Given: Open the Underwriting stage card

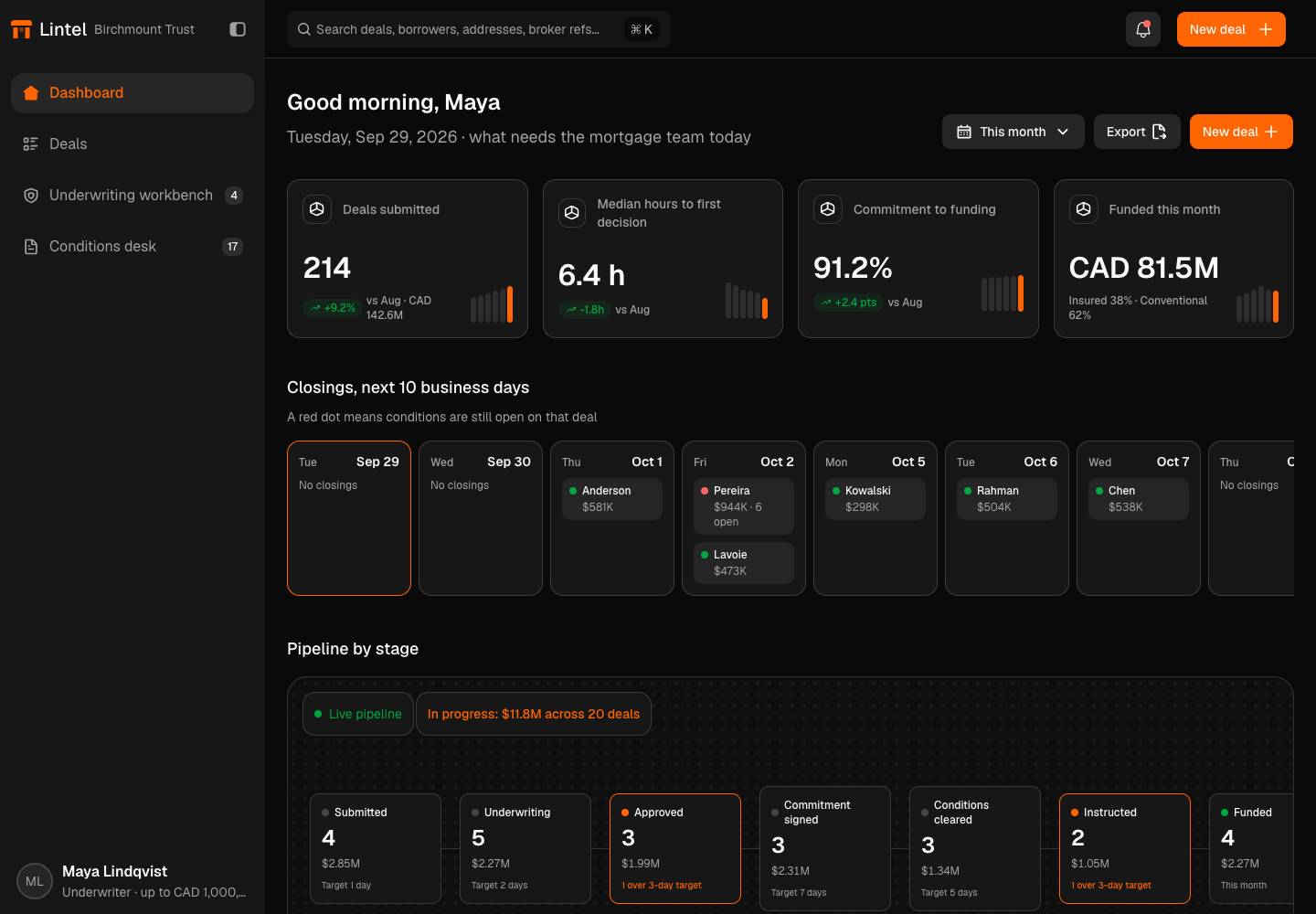Looking at the screenshot, I should pyautogui.click(x=525, y=848).
